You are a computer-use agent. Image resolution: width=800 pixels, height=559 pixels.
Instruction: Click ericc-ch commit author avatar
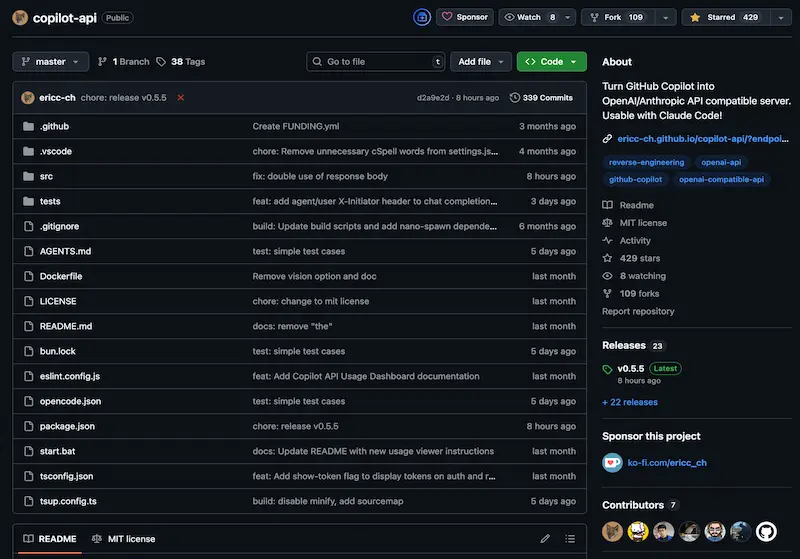tap(28, 97)
